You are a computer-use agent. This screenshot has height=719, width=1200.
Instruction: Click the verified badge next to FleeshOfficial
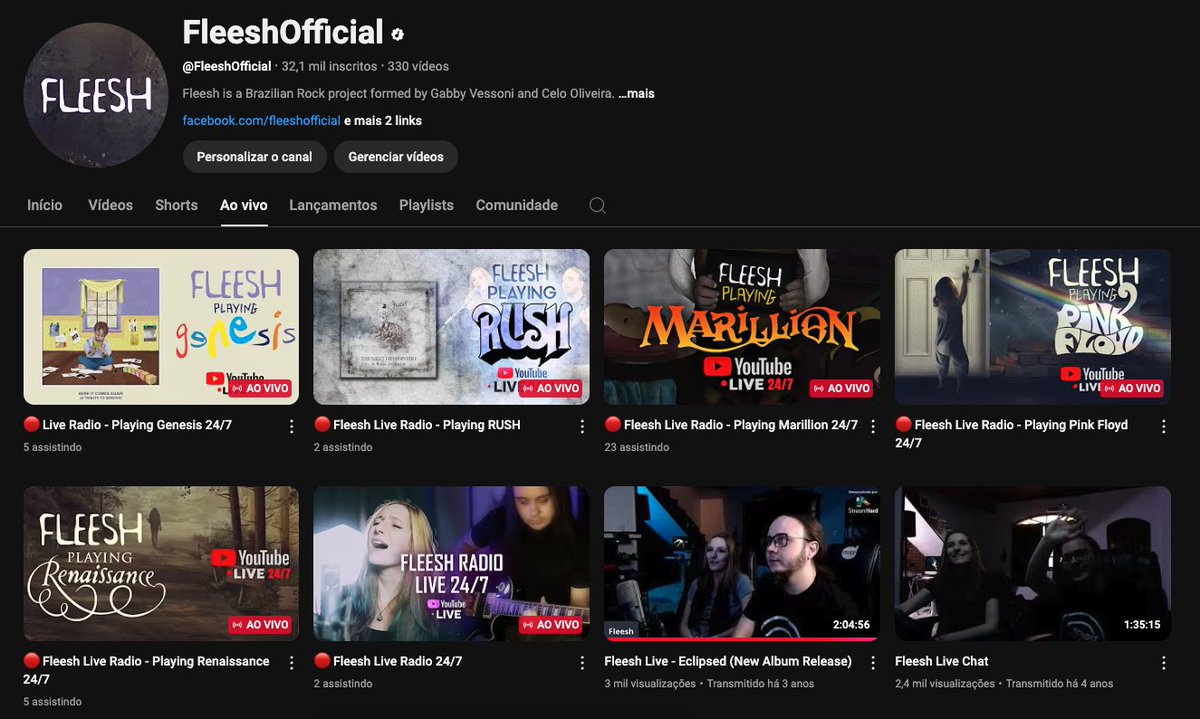397,34
